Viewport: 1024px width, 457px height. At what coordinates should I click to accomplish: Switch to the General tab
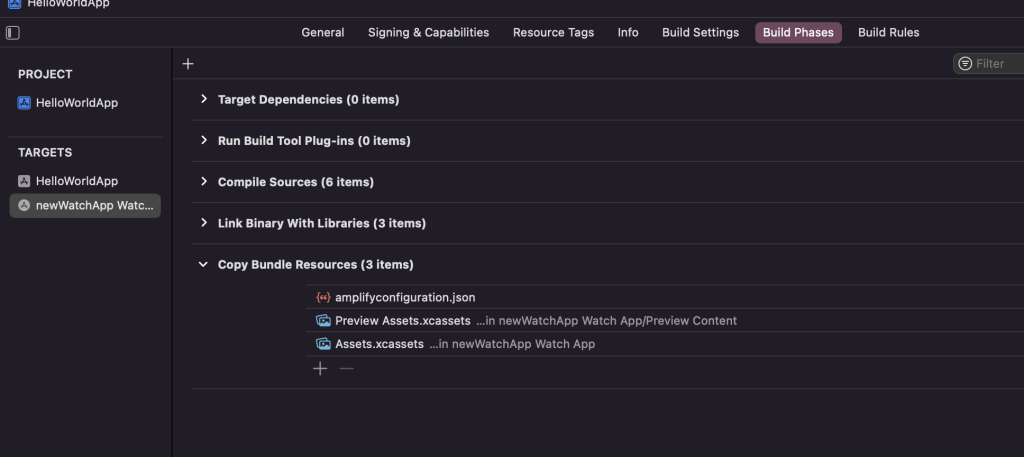(x=323, y=33)
